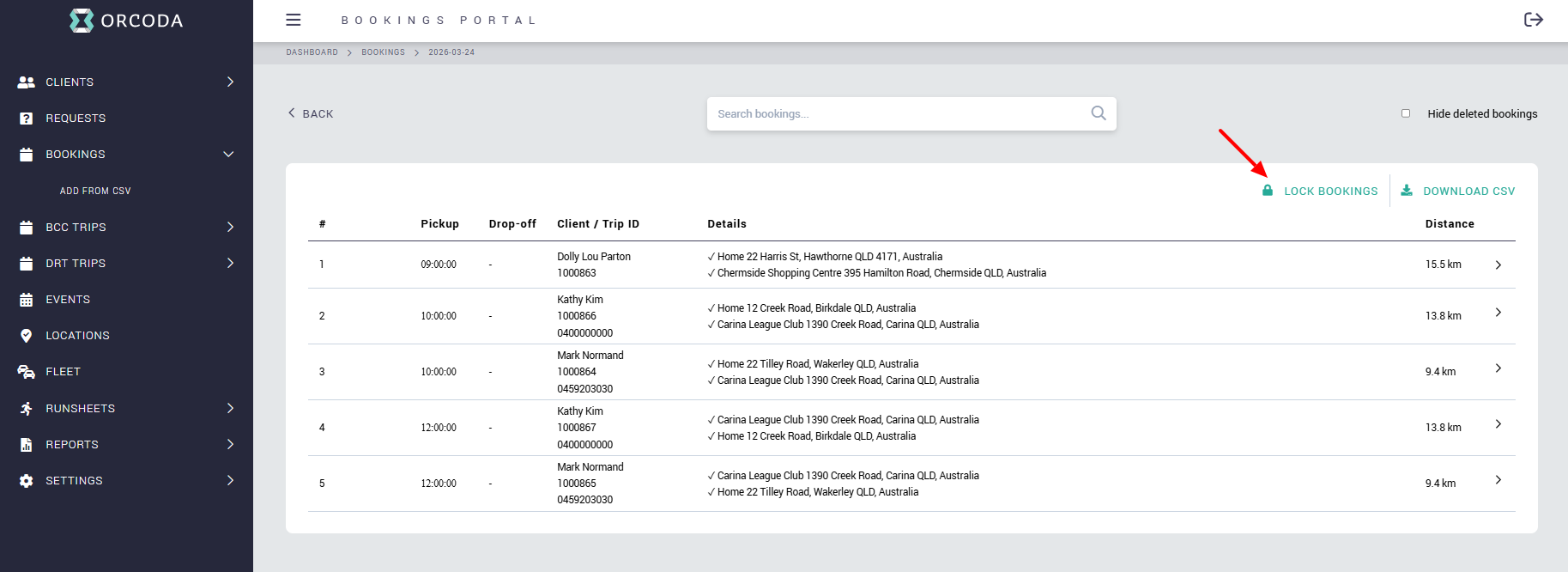The height and width of the screenshot is (572, 1568).
Task: Collapse the Bookings sidebar section
Action: pos(228,155)
